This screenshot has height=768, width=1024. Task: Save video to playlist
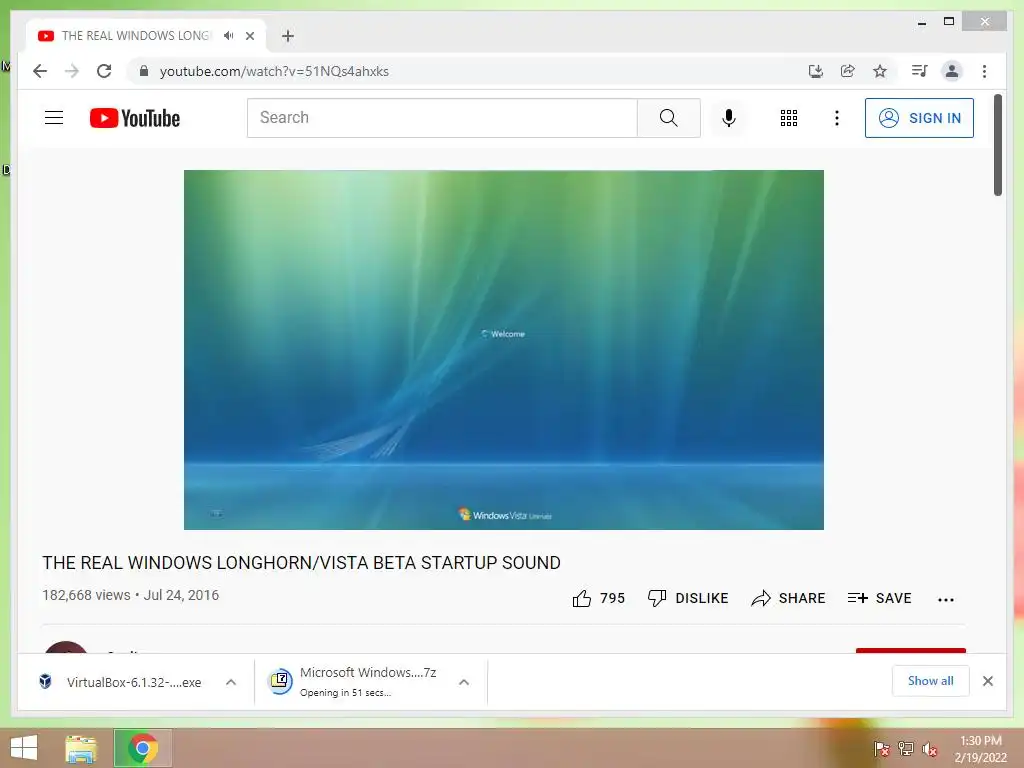pyautogui.click(x=879, y=598)
